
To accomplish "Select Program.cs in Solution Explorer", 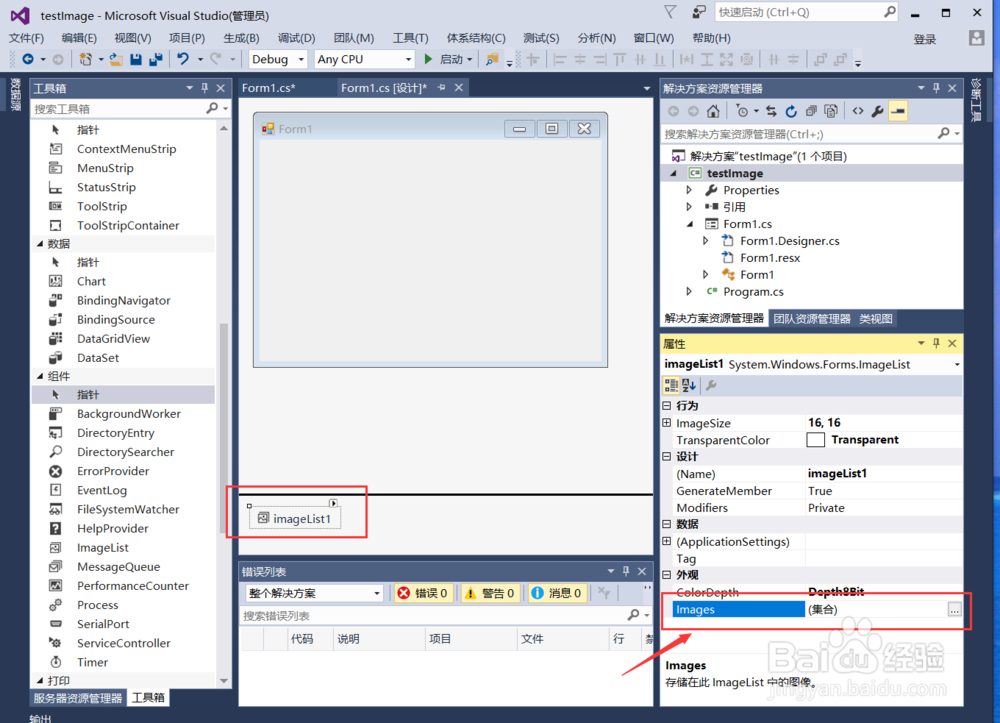I will click(753, 291).
